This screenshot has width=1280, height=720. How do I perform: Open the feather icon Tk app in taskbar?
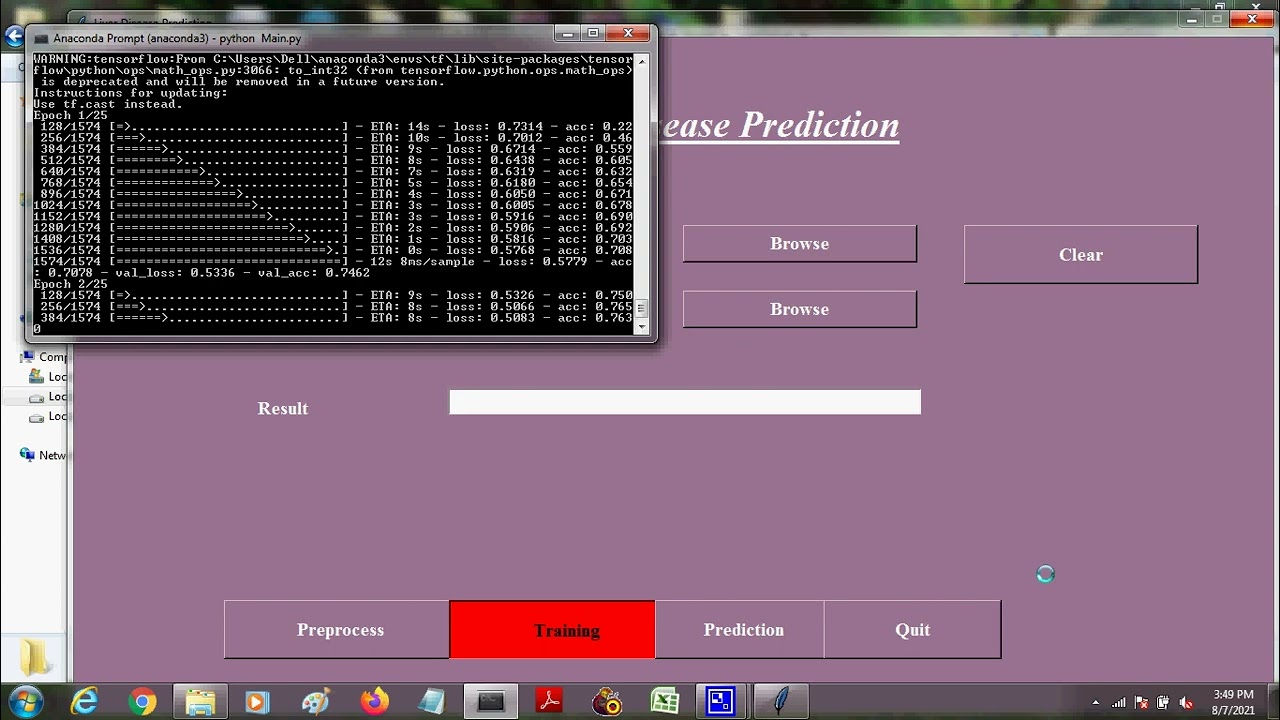coord(781,702)
